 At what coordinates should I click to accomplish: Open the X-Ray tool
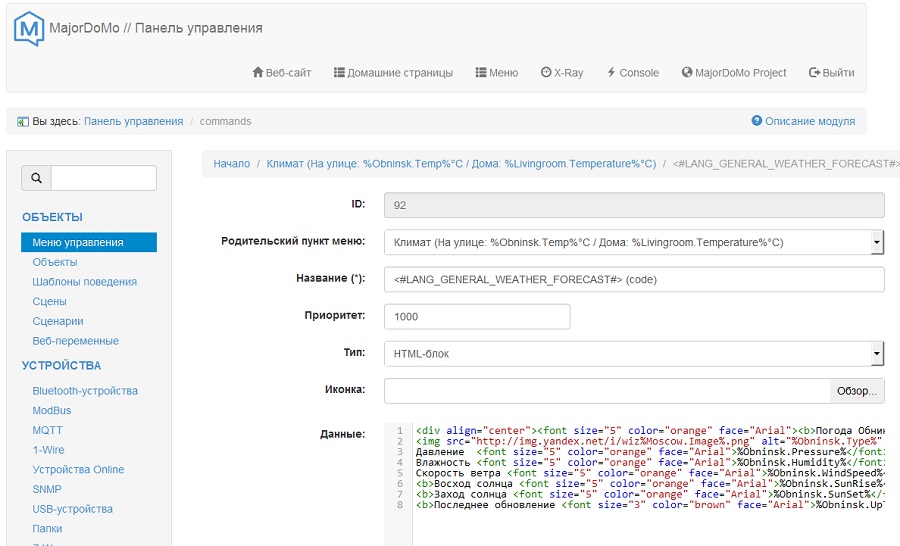click(562, 73)
